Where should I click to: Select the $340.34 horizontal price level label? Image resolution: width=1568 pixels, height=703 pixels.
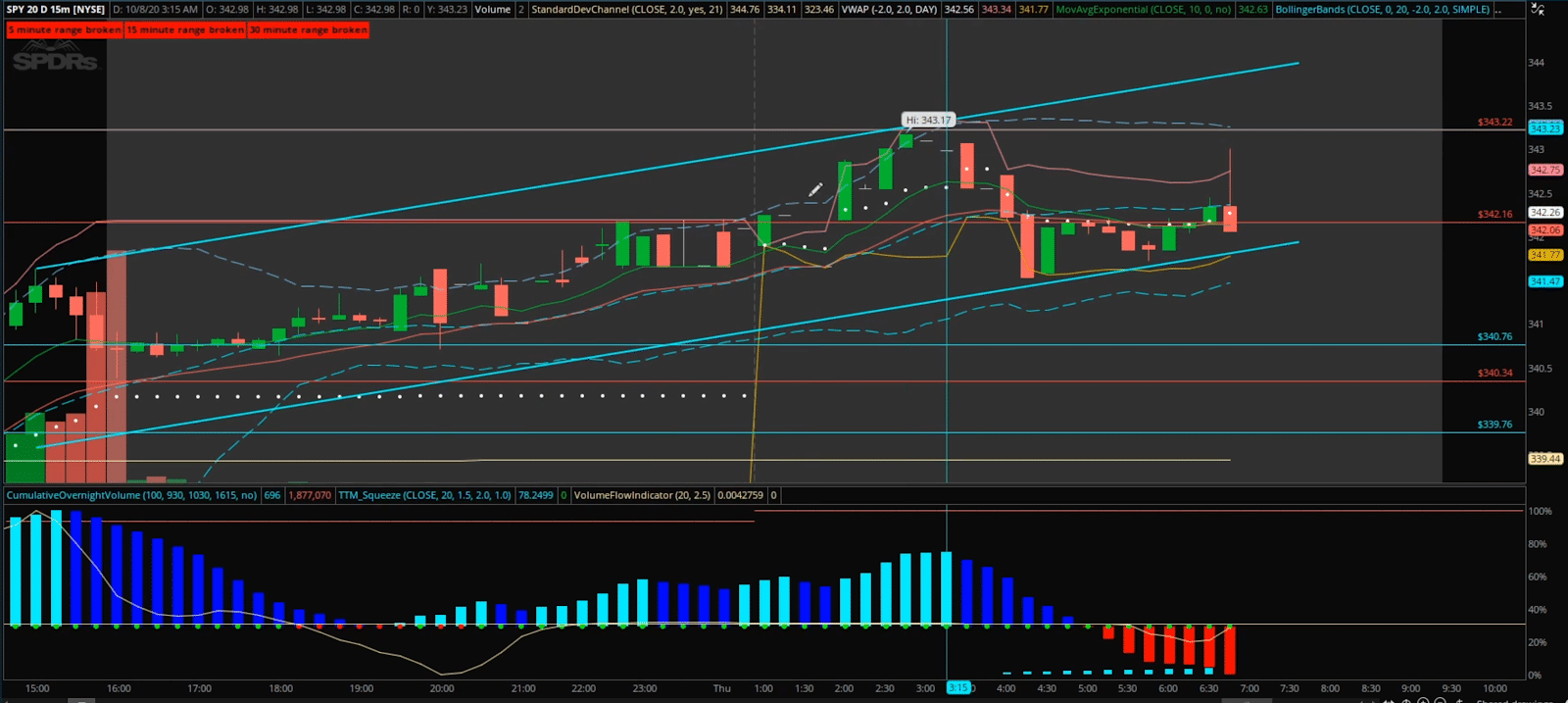pyautogui.click(x=1494, y=373)
